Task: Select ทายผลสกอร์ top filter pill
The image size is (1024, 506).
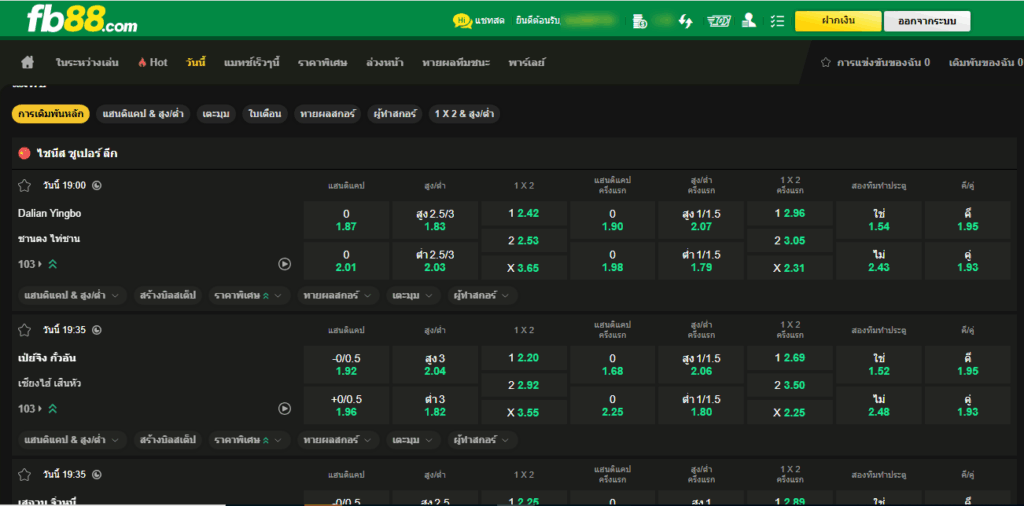Action: pyautogui.click(x=327, y=114)
